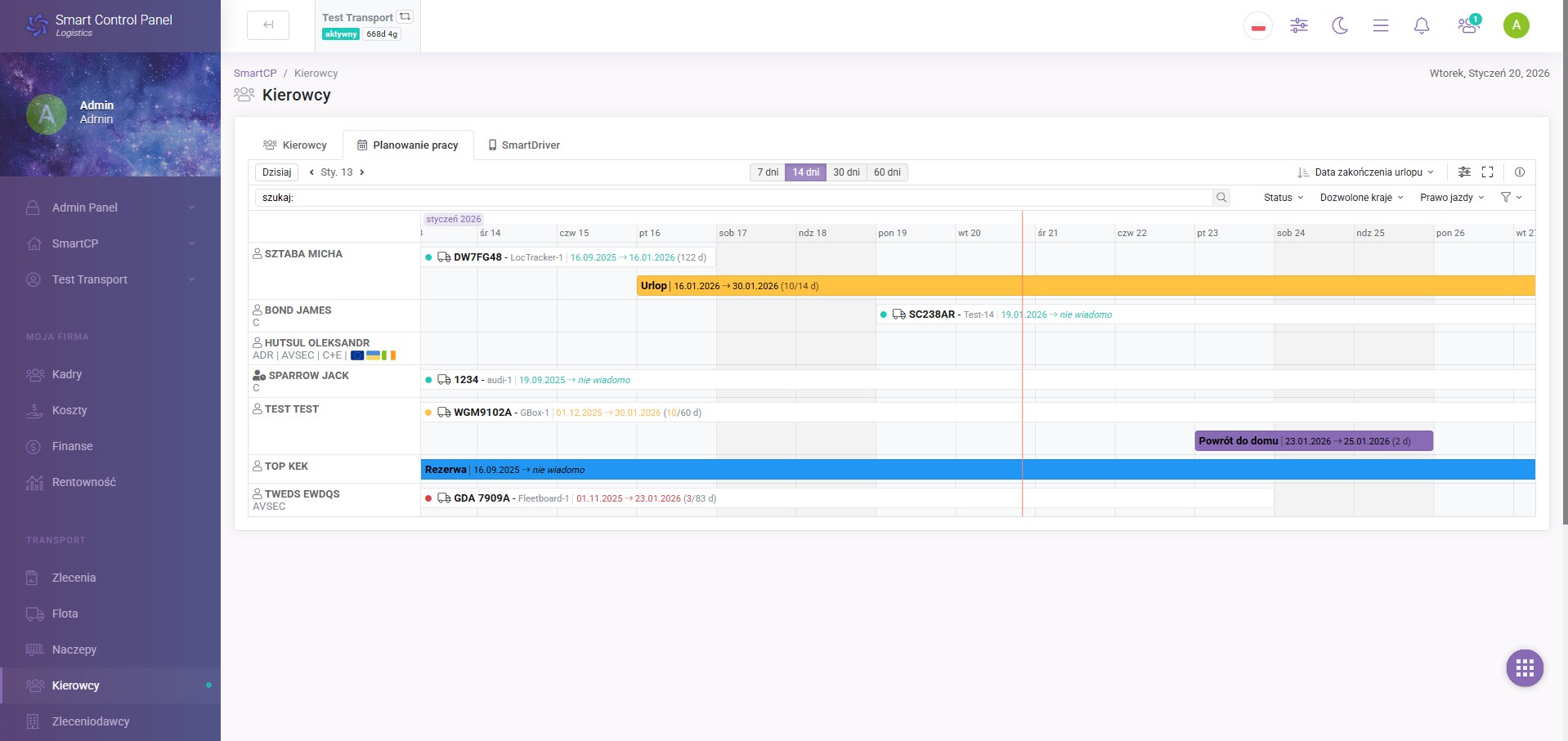The width and height of the screenshot is (1568, 741).
Task: Open notifications bell icon
Action: pos(1422,25)
